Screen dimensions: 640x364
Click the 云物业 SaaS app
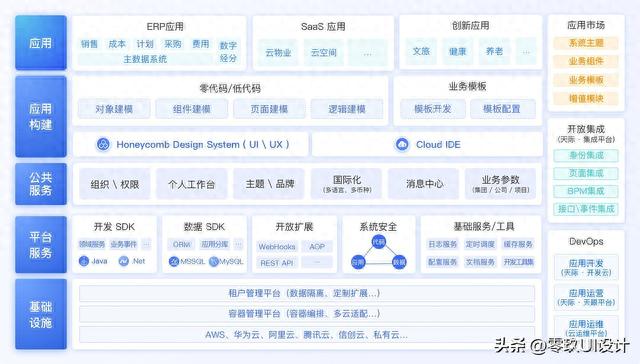pyautogui.click(x=278, y=52)
